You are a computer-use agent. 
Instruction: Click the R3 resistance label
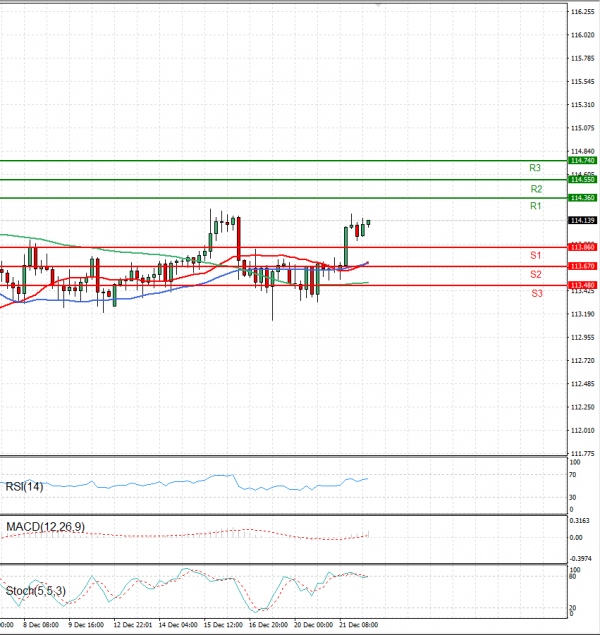coord(536,168)
